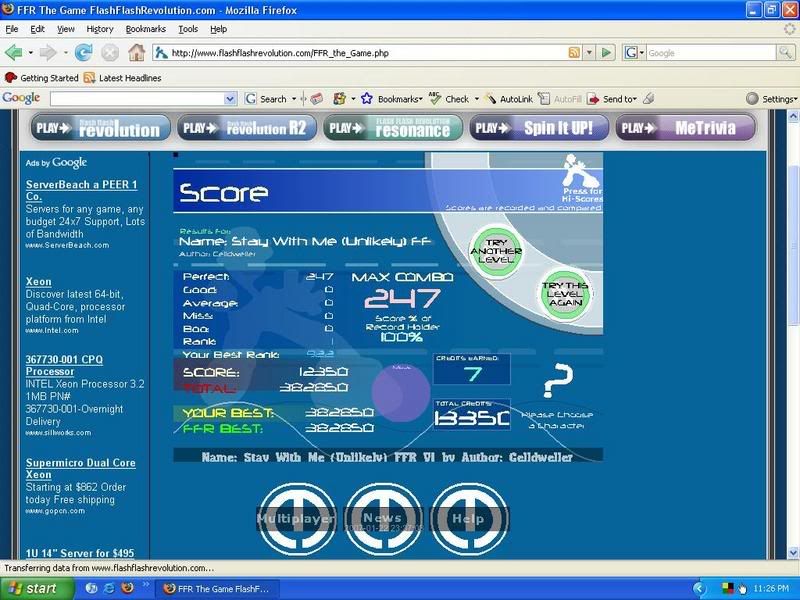This screenshot has width=800, height=600.
Task: Click question mark choose character icon
Action: pyautogui.click(x=557, y=381)
